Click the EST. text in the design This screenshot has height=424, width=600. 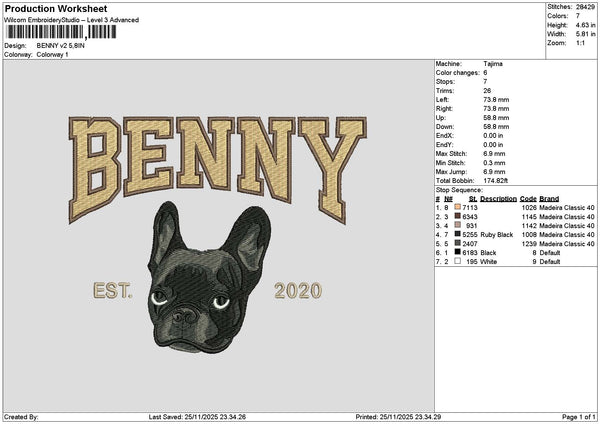point(112,291)
